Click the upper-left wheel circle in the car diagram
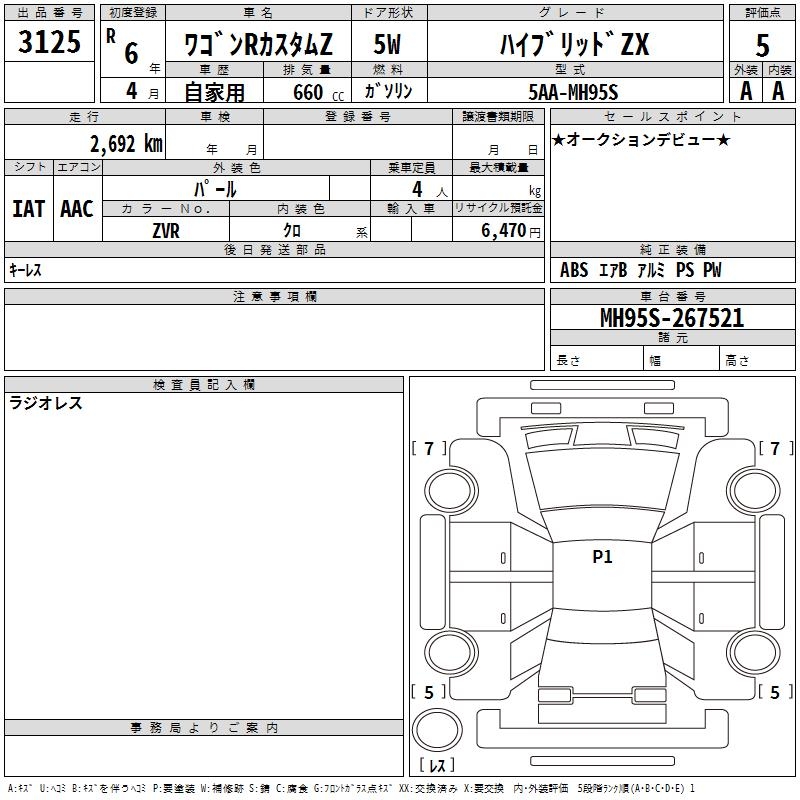This screenshot has height=800, width=800. click(452, 488)
